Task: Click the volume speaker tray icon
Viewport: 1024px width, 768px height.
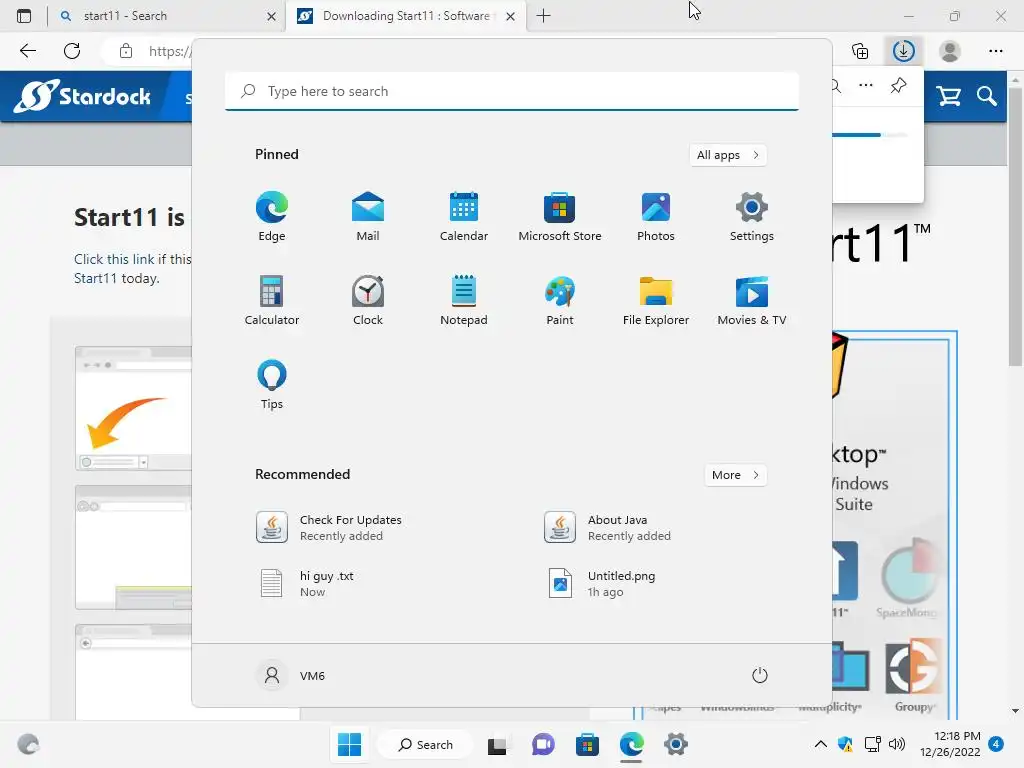Action: 897,744
